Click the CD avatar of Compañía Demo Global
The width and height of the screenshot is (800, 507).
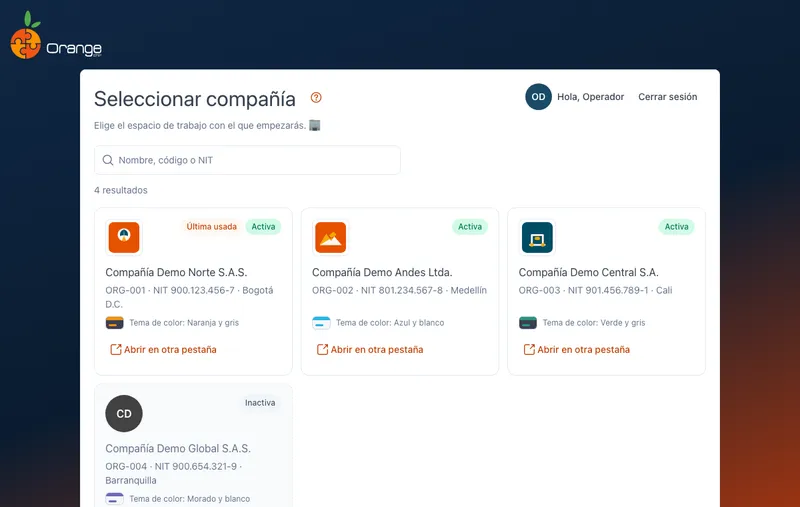click(124, 414)
